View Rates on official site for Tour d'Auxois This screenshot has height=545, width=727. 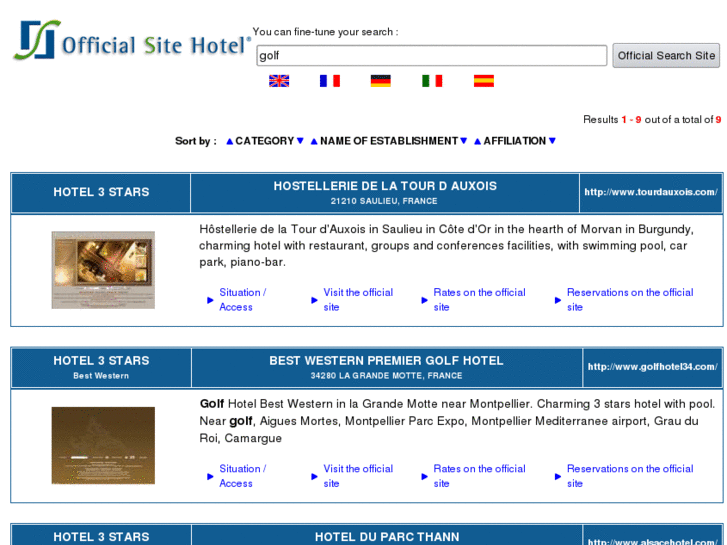tap(479, 300)
